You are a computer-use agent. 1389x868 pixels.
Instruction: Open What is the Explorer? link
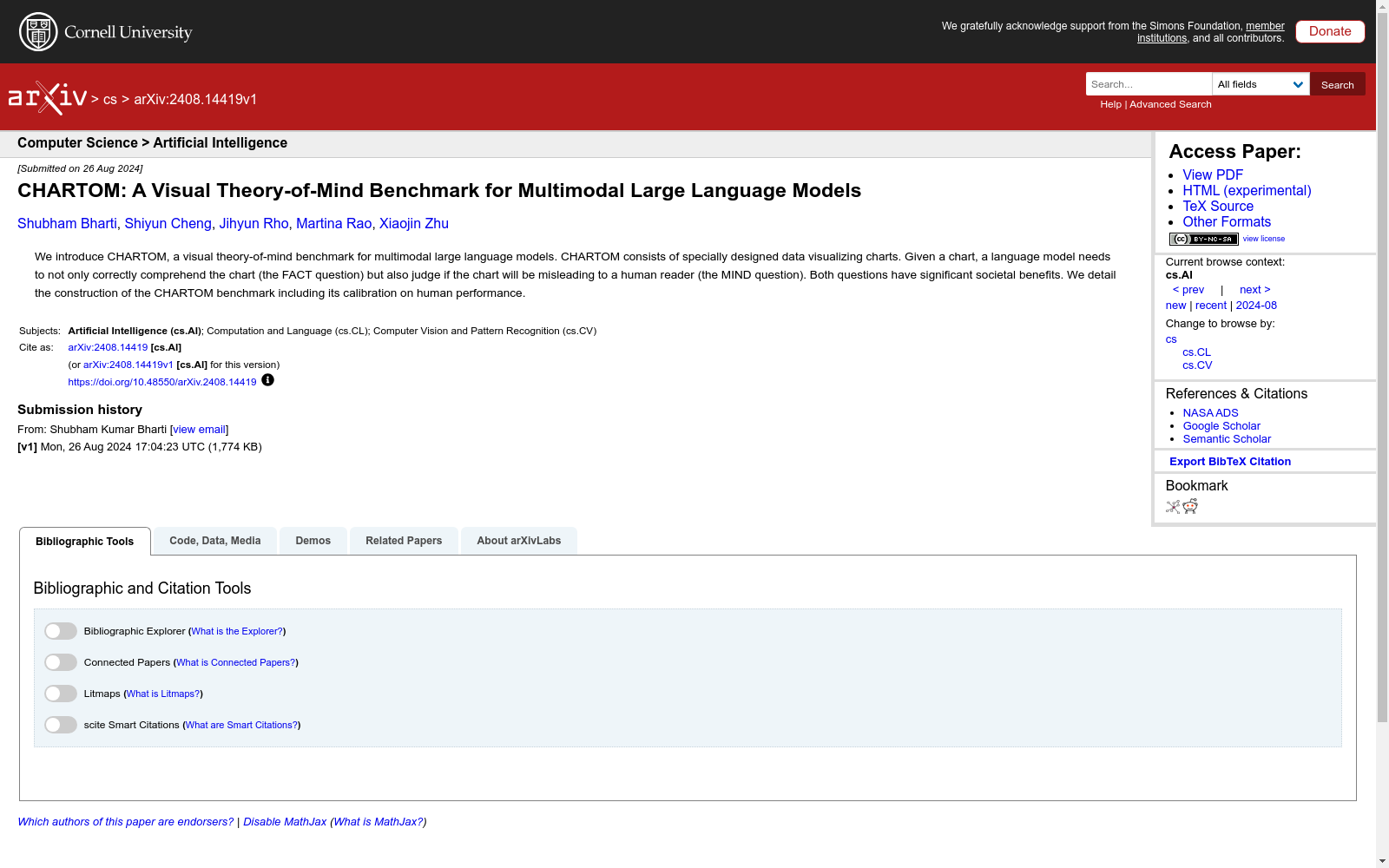pyautogui.click(x=237, y=632)
